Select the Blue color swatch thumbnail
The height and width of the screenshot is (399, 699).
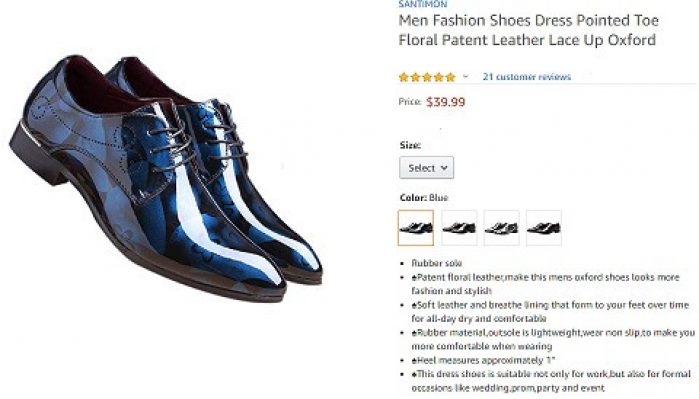(x=416, y=228)
